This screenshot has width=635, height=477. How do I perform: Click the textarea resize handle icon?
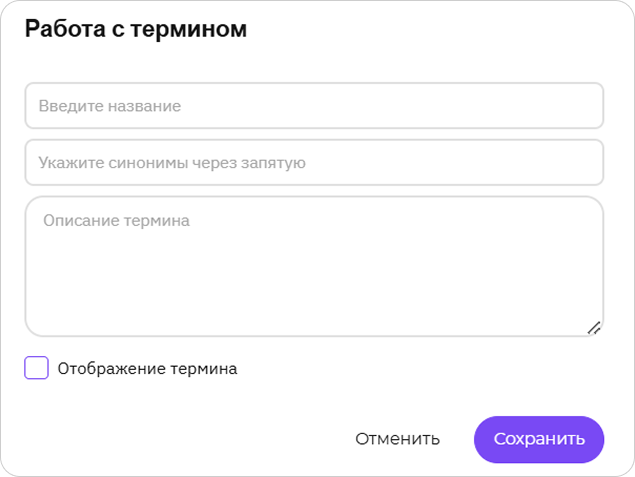click(594, 328)
